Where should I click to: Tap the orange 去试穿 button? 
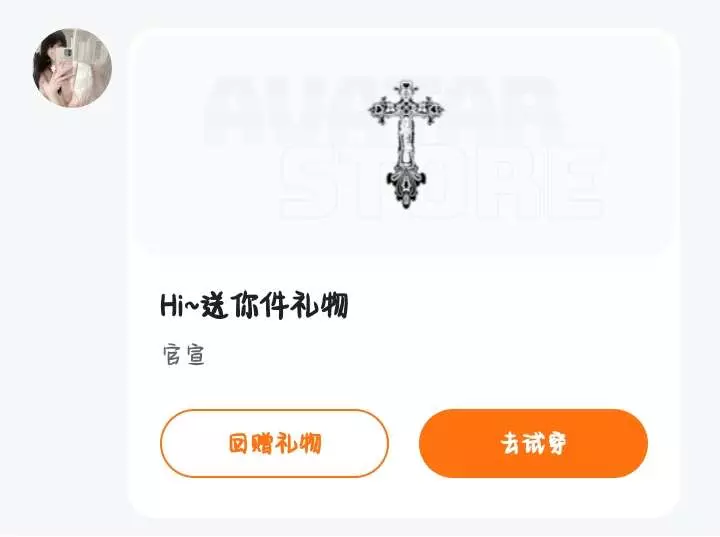point(533,443)
